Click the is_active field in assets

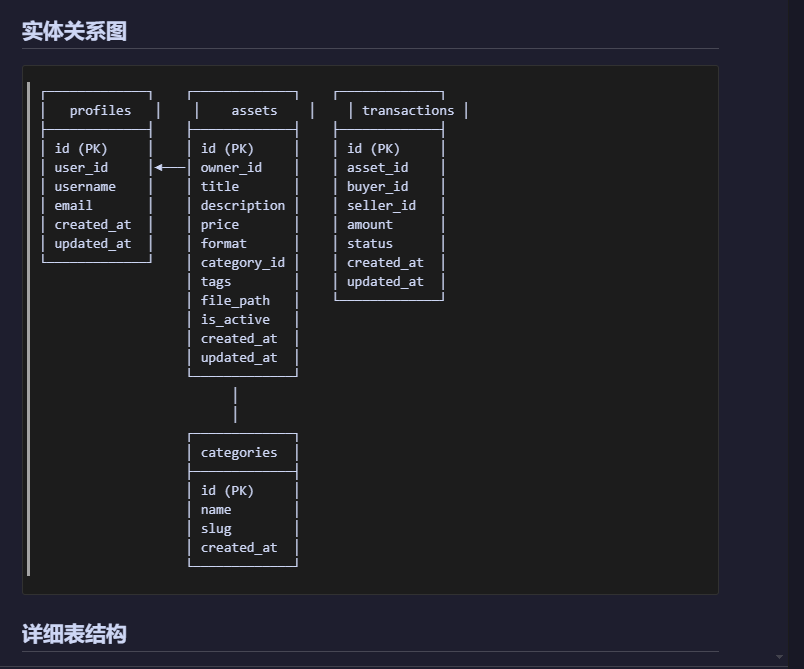(235, 320)
